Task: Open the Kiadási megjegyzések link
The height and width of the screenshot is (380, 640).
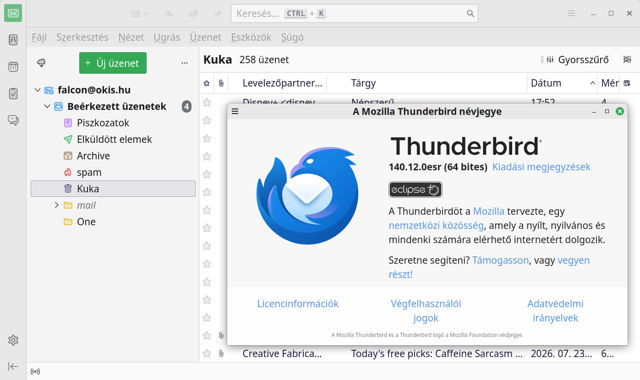Action: (541, 167)
